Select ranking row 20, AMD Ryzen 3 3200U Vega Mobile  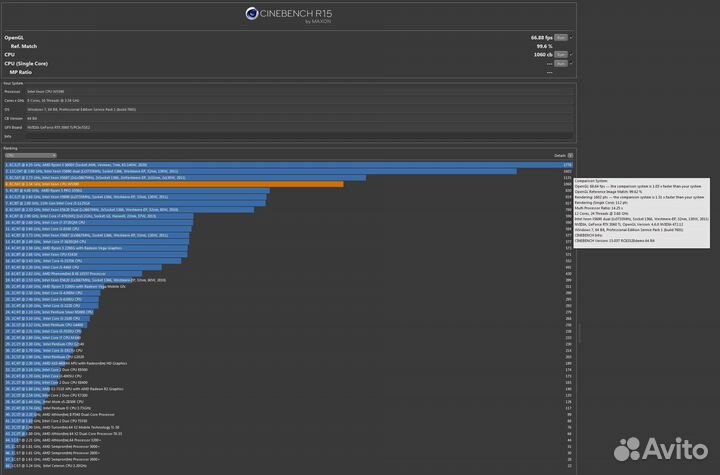click(288, 287)
